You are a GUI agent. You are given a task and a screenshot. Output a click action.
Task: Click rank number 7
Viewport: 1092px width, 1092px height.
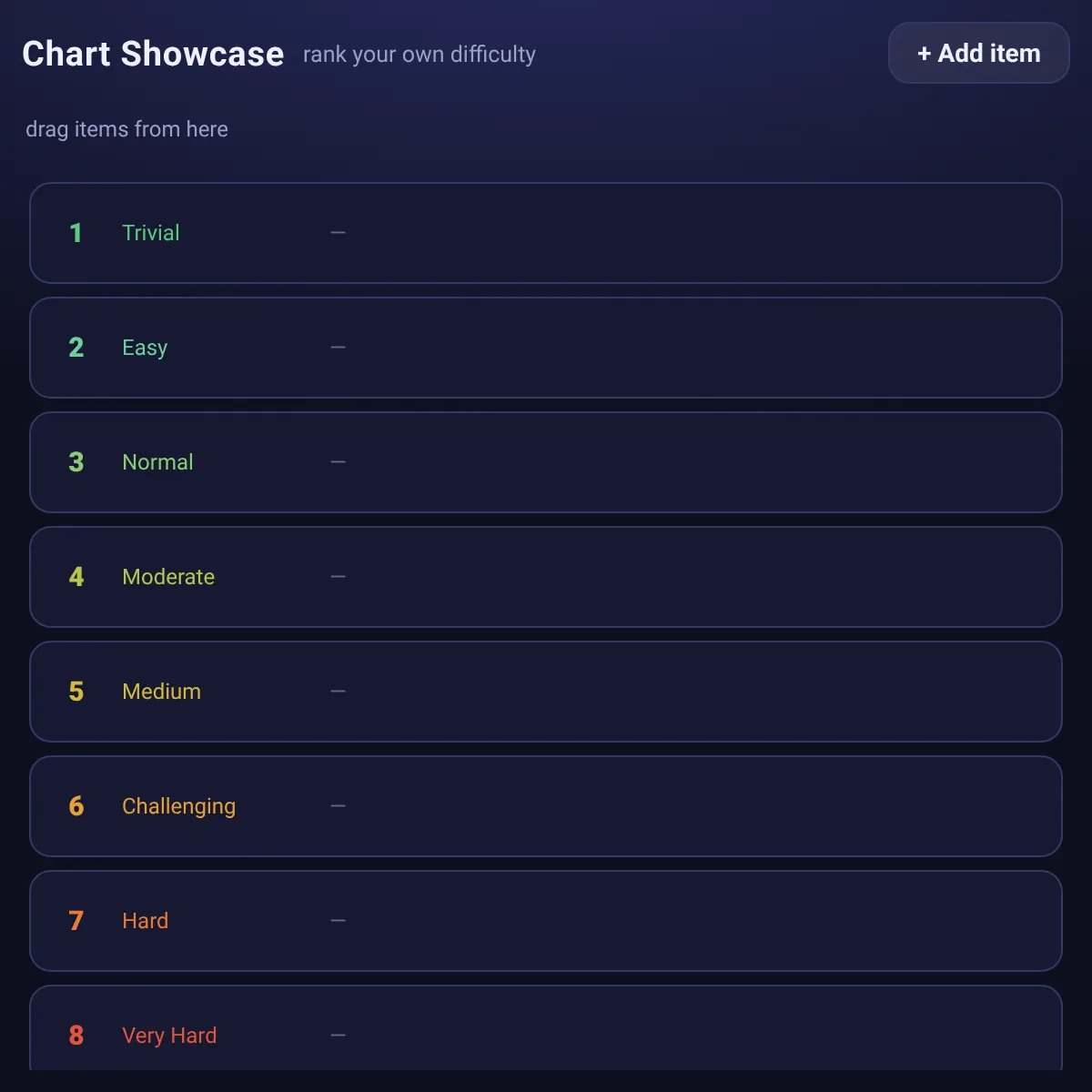point(76,921)
